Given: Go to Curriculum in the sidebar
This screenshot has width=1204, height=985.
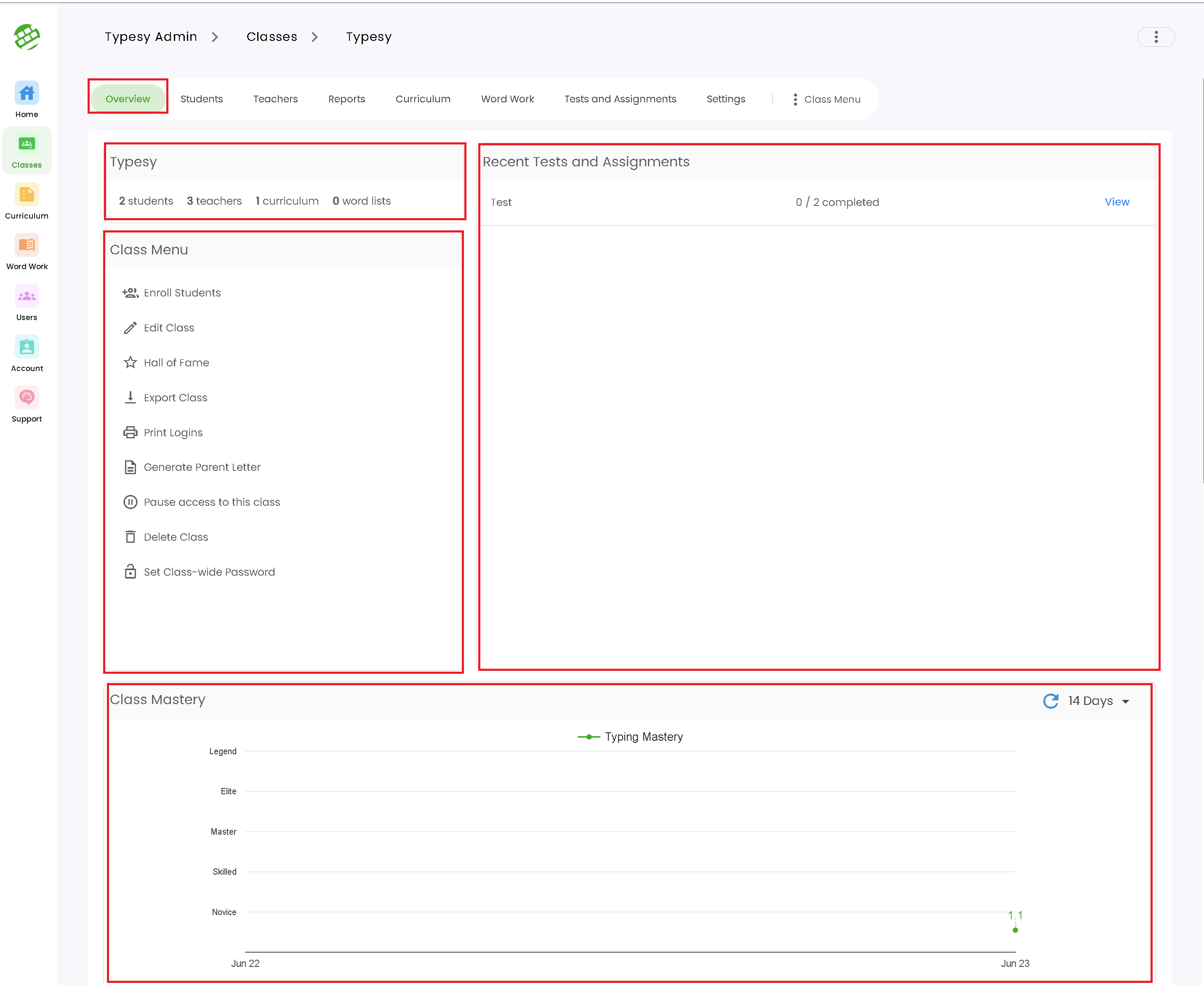Looking at the screenshot, I should (x=27, y=201).
